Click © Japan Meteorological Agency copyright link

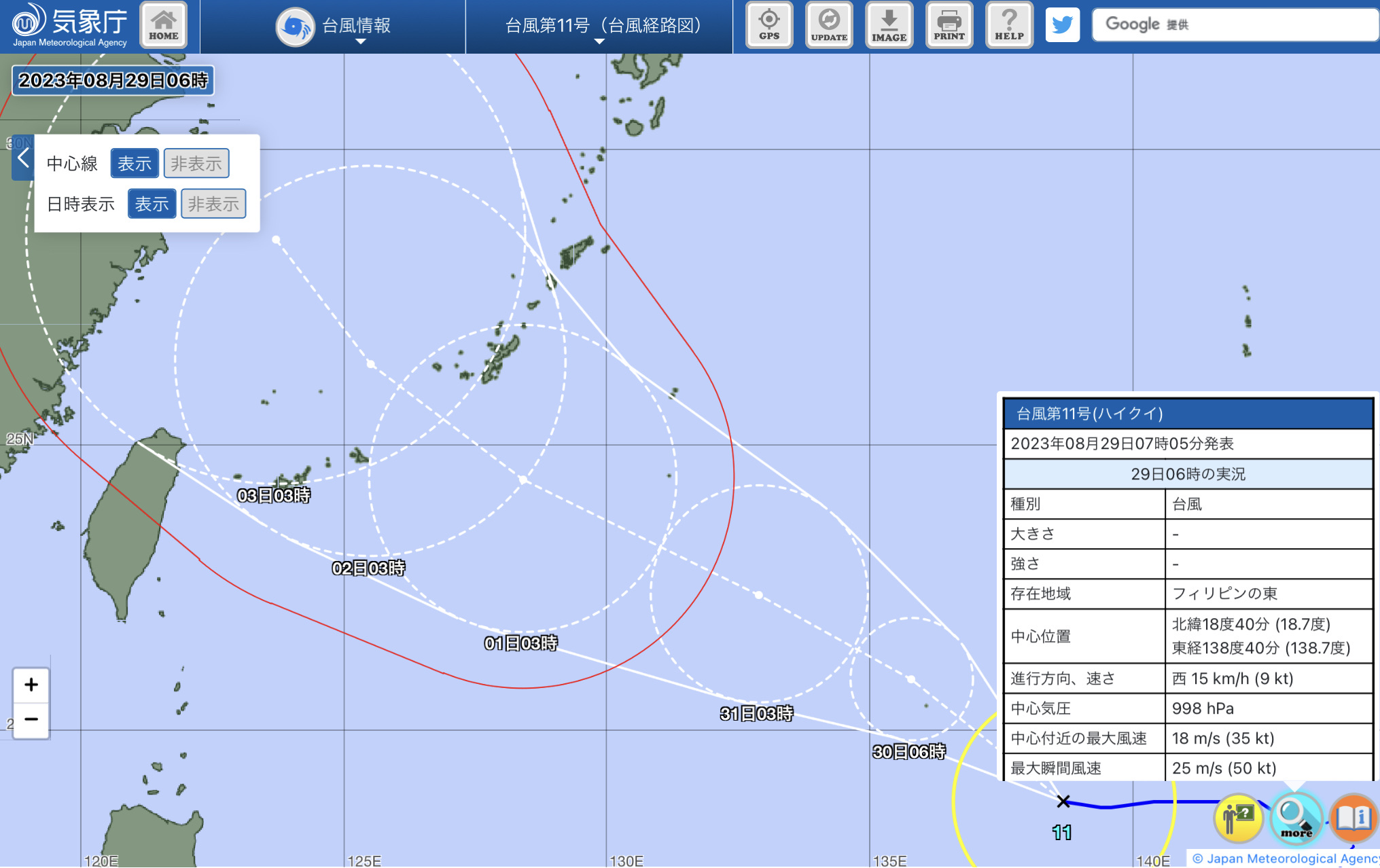pyautogui.click(x=1286, y=858)
